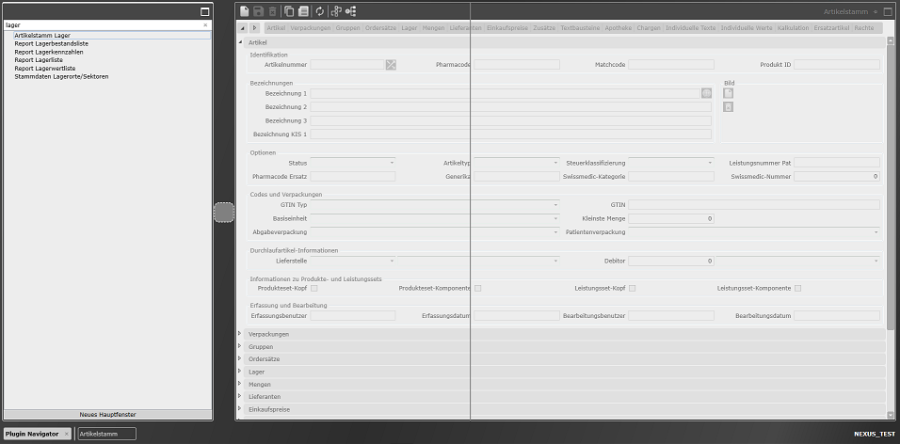Click the Pharmacode input field
900x444 pixels.
point(517,65)
